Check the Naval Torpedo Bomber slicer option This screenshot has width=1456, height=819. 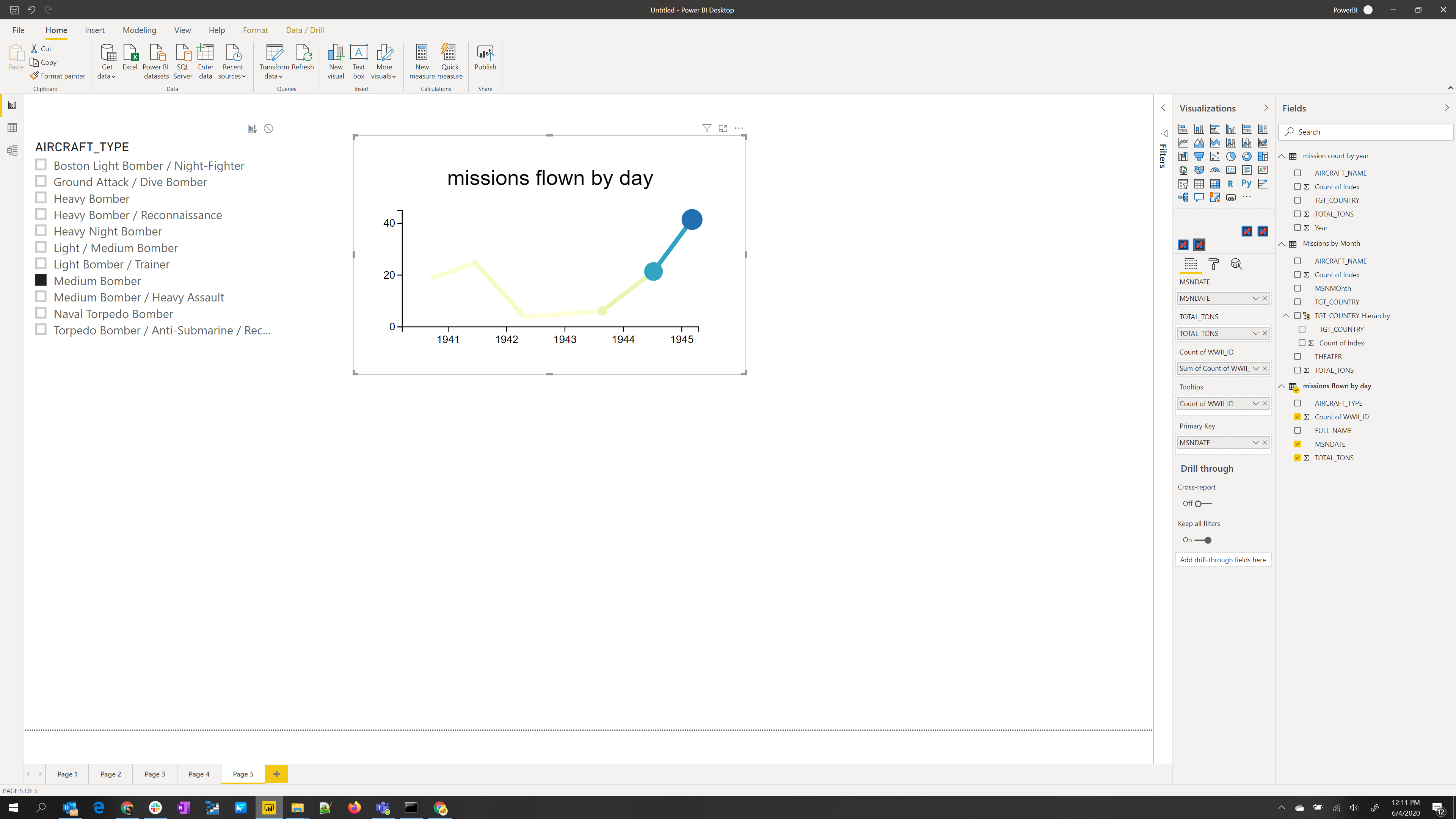41,312
